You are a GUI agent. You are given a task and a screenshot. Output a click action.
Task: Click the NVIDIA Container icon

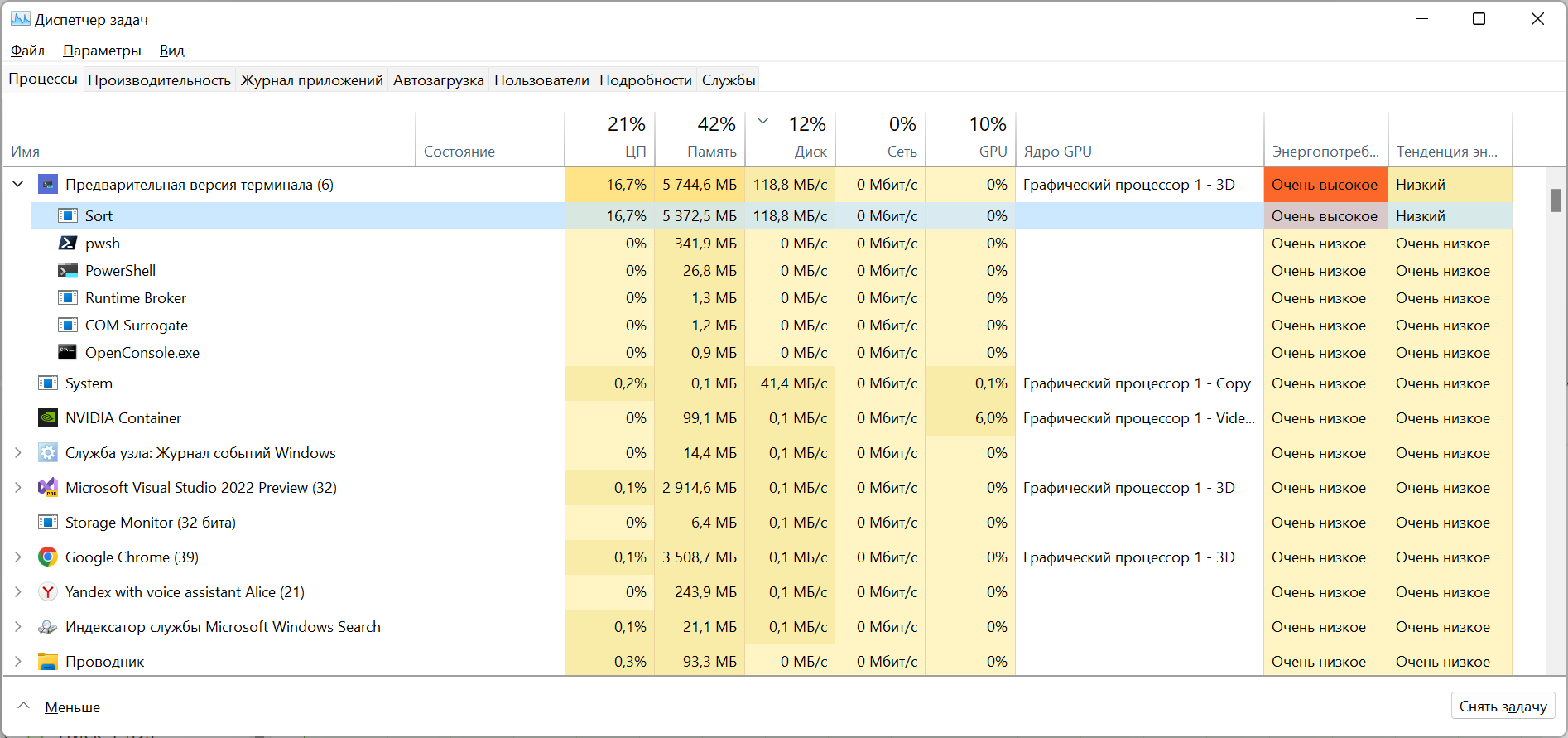[48, 417]
